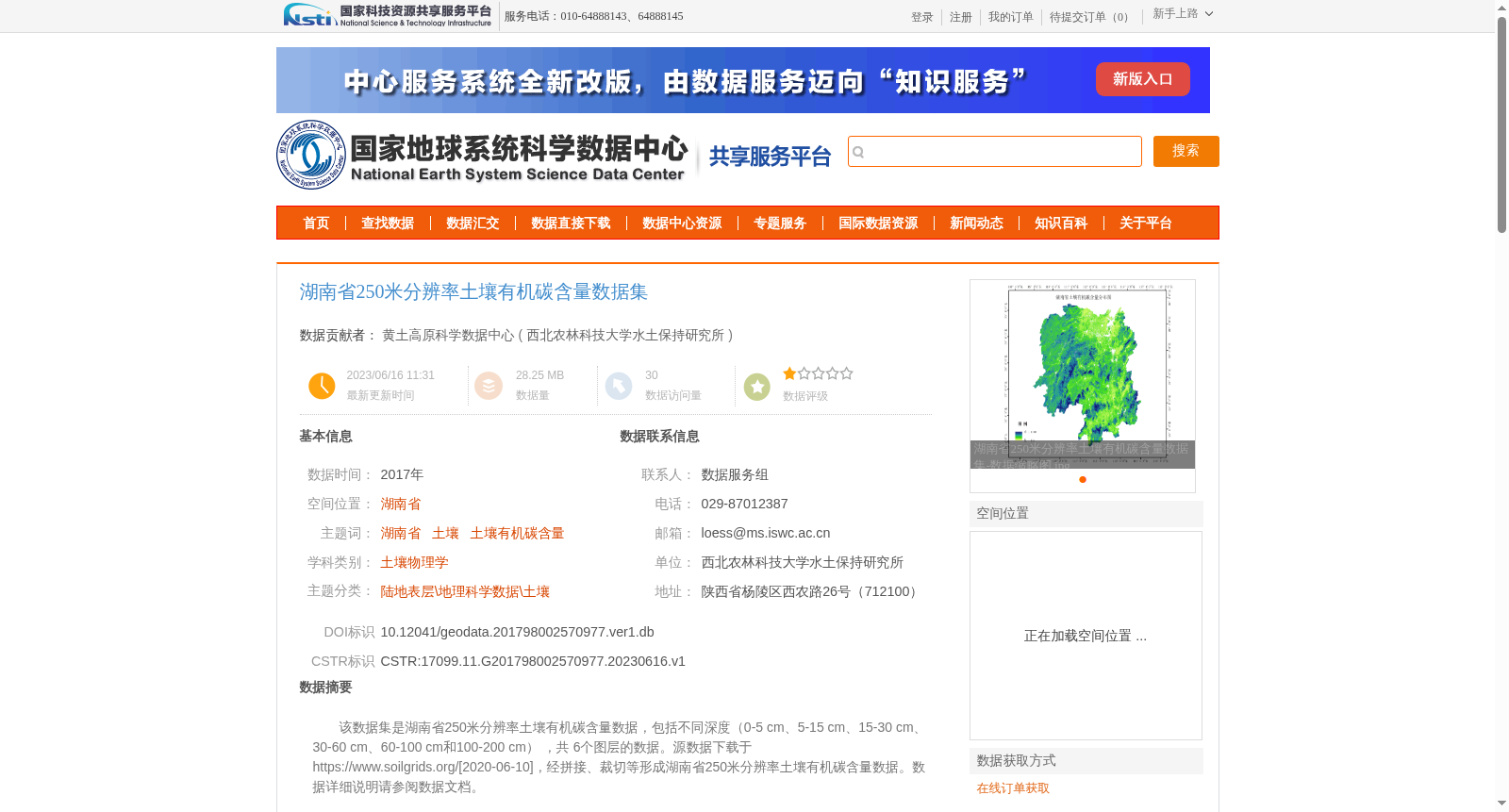Click the NSTI platform logo
Viewport: 1509px width, 812px height.
388,15
